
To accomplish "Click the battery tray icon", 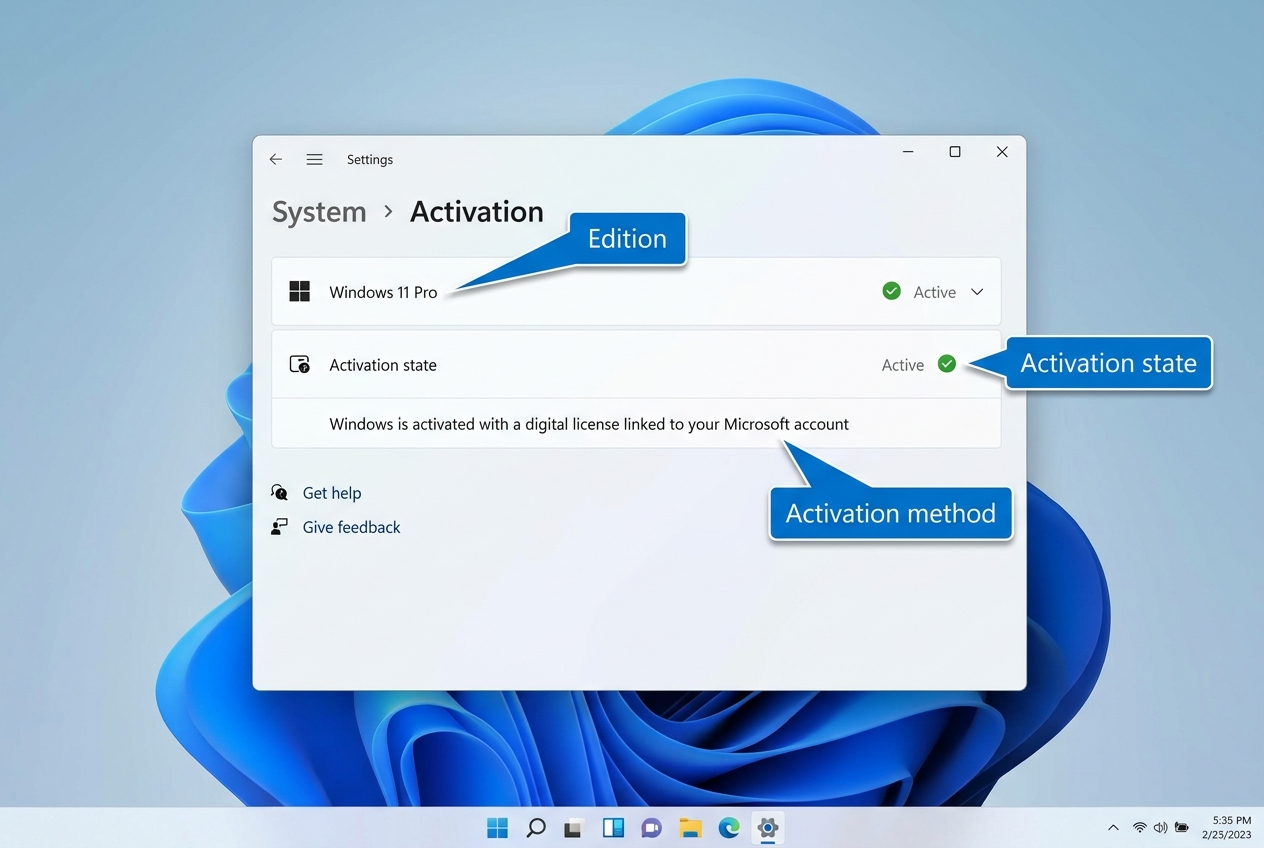I will point(1182,828).
